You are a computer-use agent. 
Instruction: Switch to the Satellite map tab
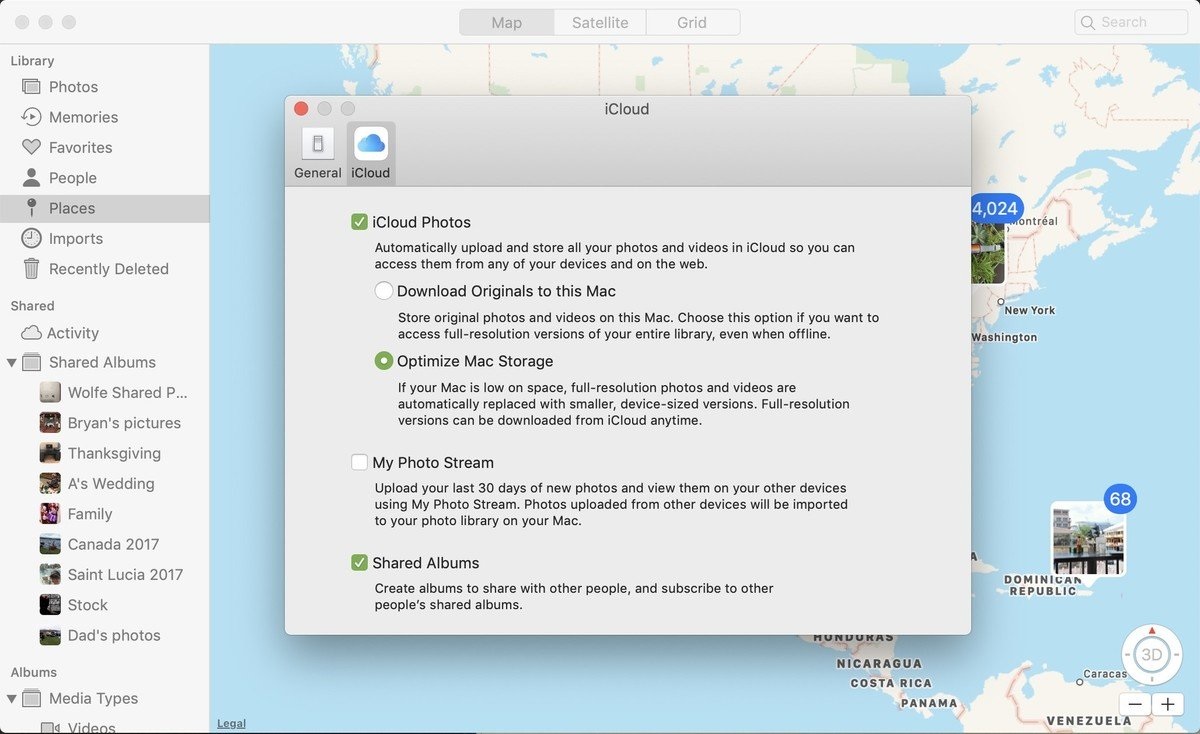pos(600,22)
